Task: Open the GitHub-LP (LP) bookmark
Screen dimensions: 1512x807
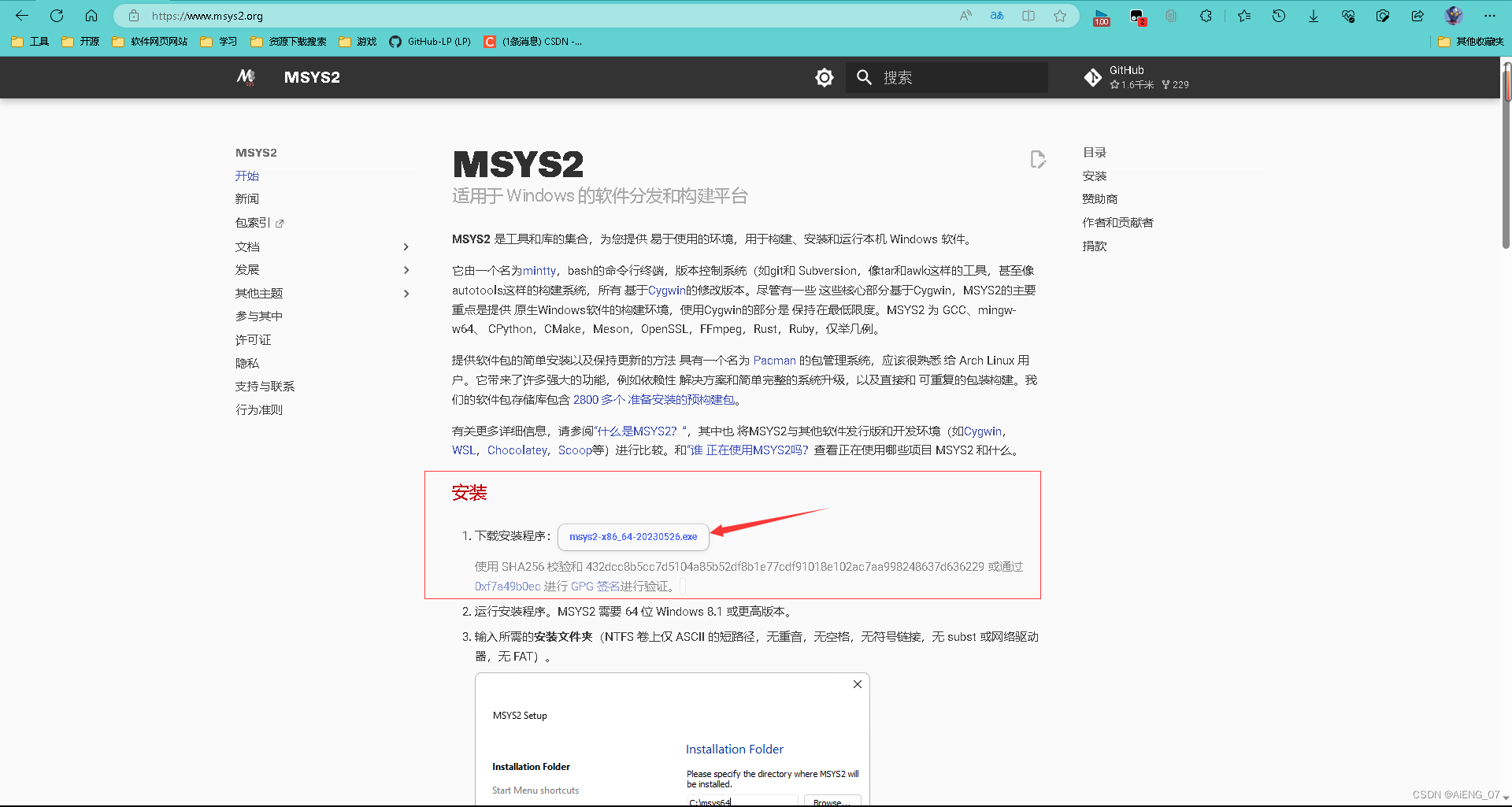Action: [430, 42]
